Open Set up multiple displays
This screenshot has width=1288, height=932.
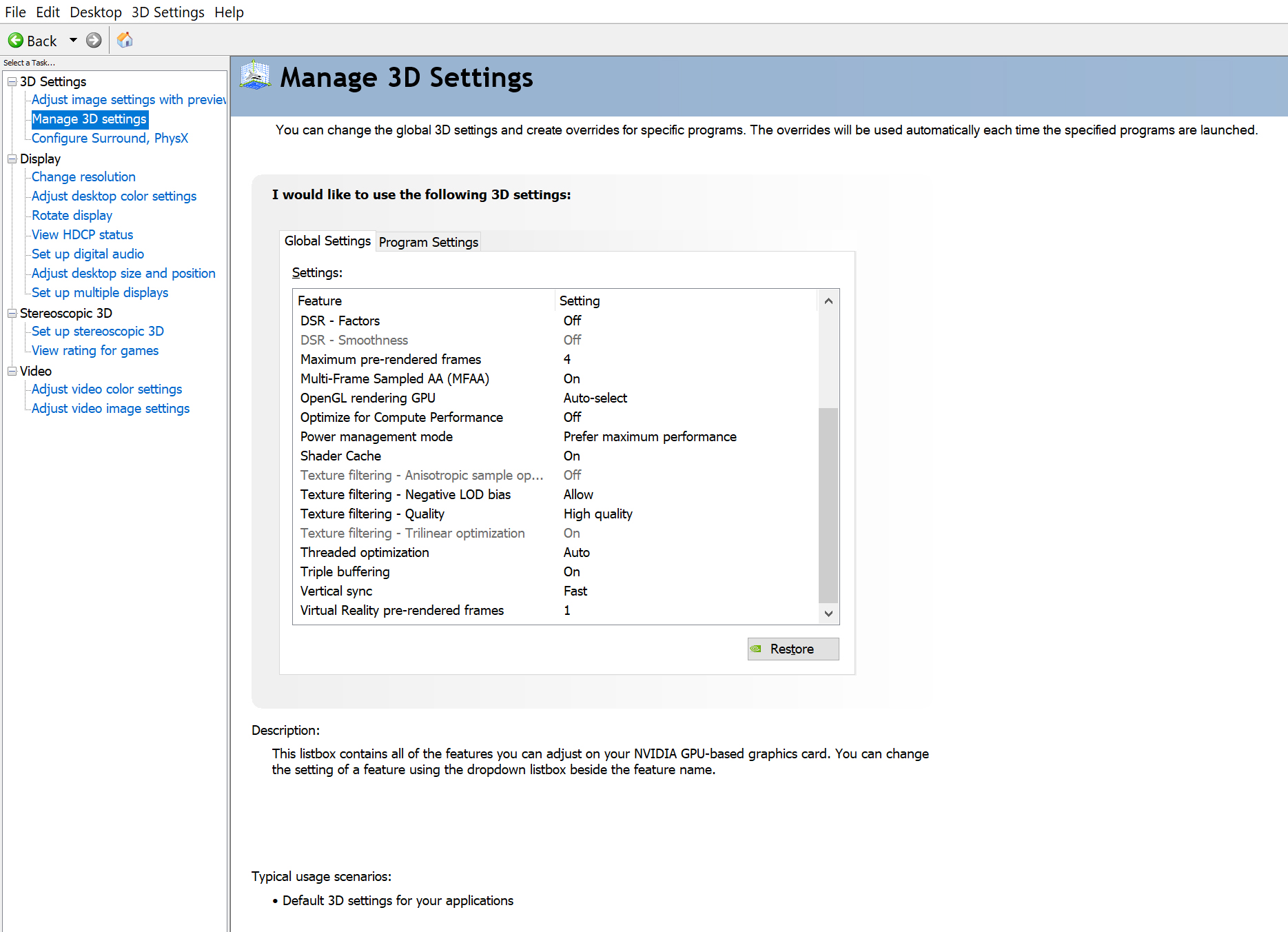100,292
